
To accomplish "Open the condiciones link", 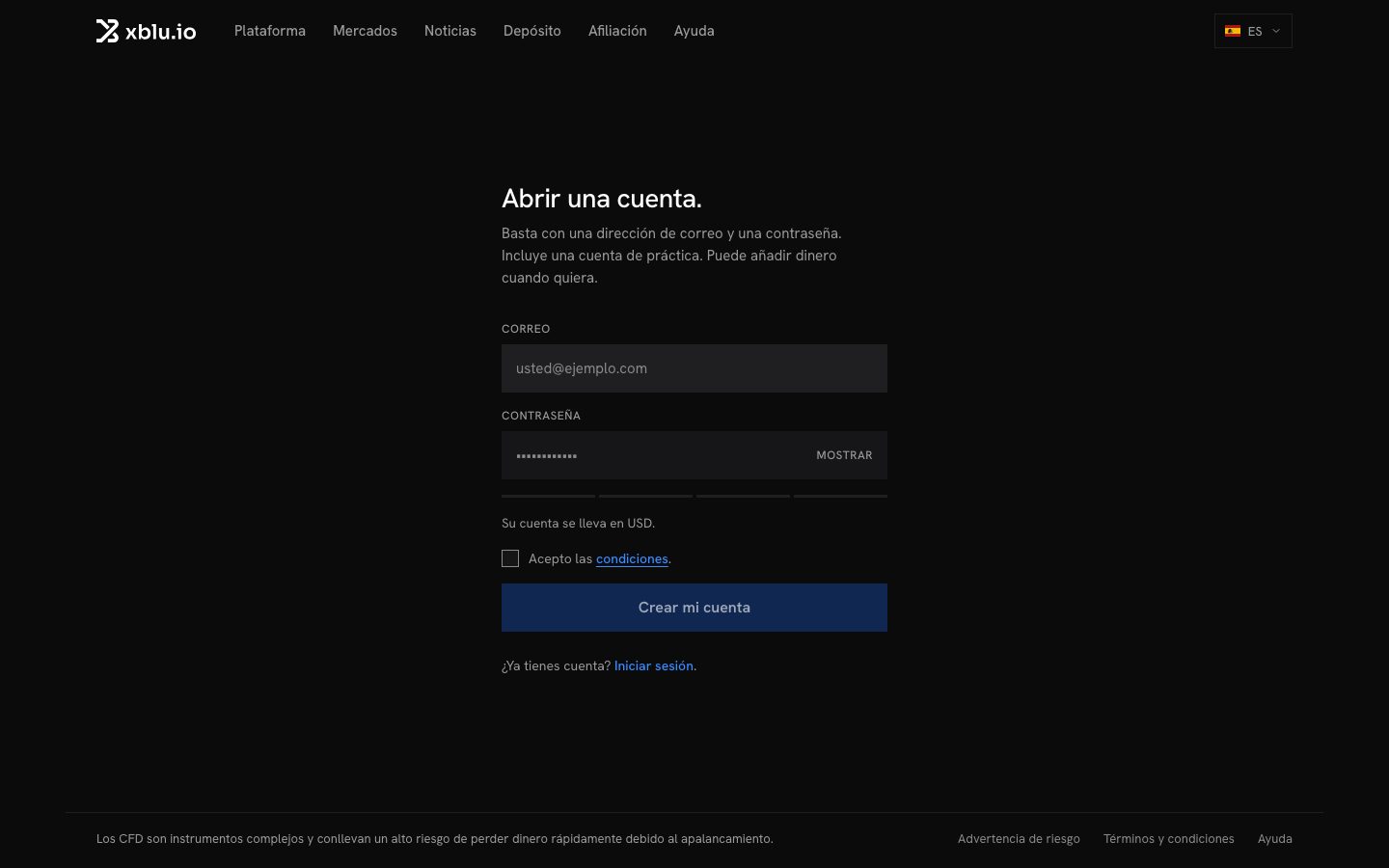I will (x=632, y=559).
